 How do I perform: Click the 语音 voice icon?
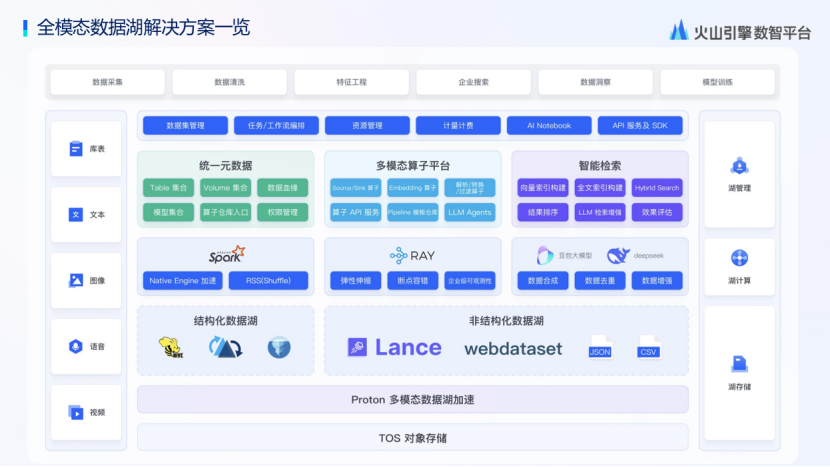coord(76,346)
